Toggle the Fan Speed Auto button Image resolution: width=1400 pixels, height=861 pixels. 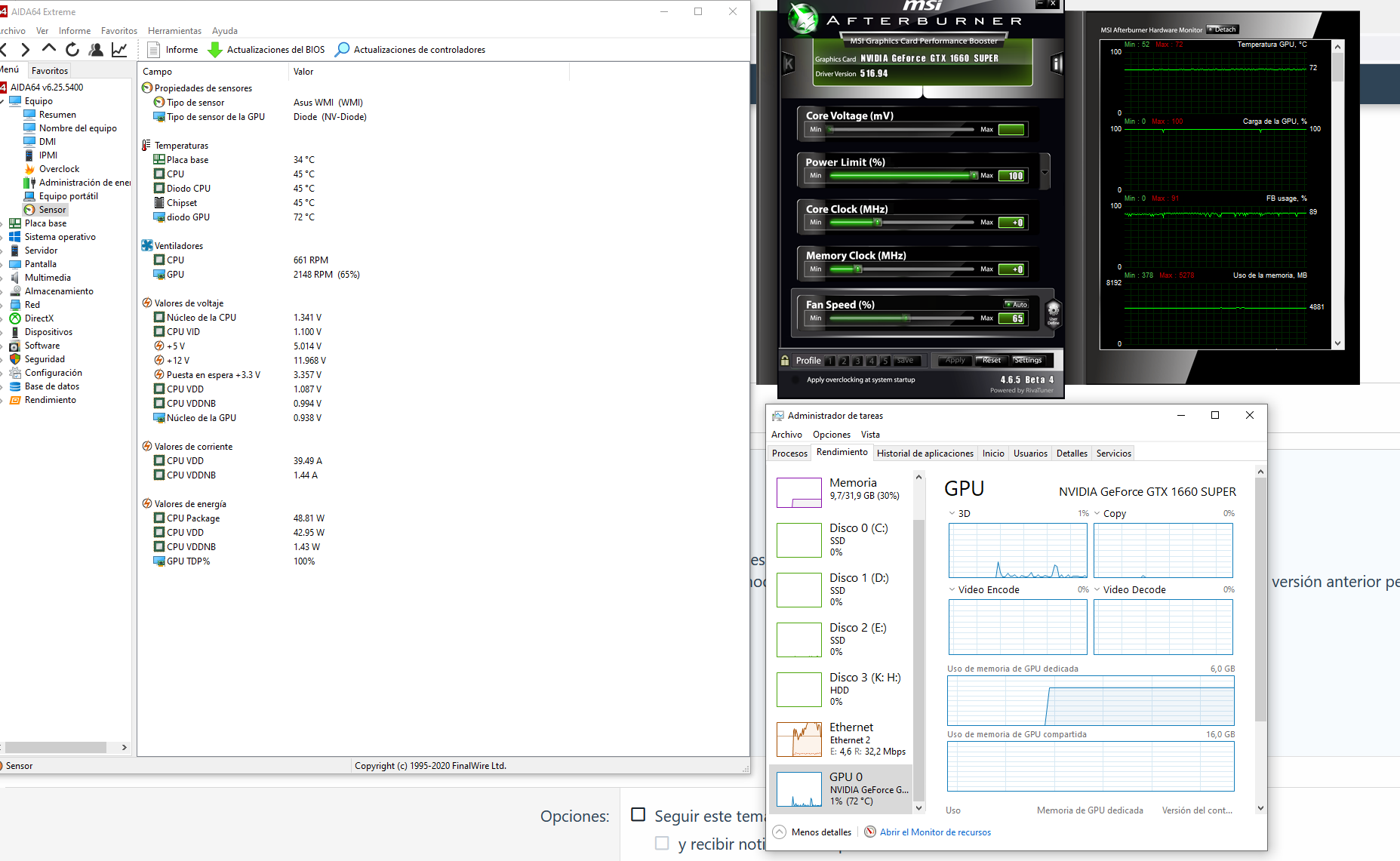tap(1017, 305)
